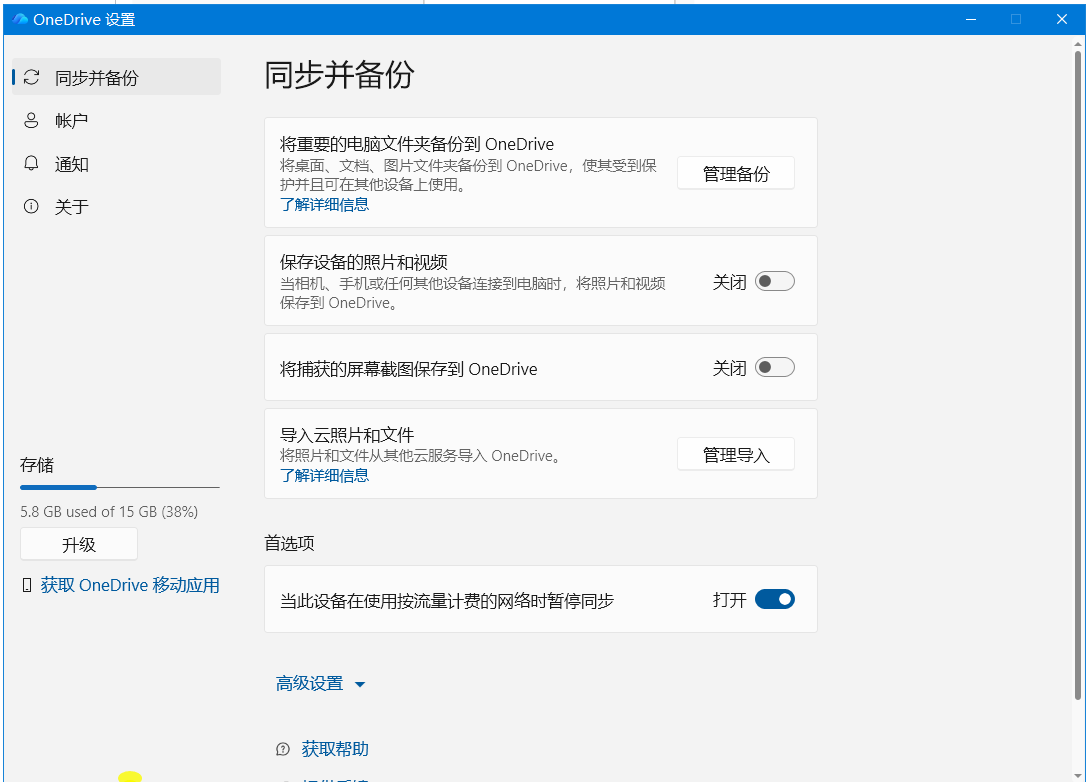Open 了解详细信息 link under cloud import

click(x=324, y=475)
